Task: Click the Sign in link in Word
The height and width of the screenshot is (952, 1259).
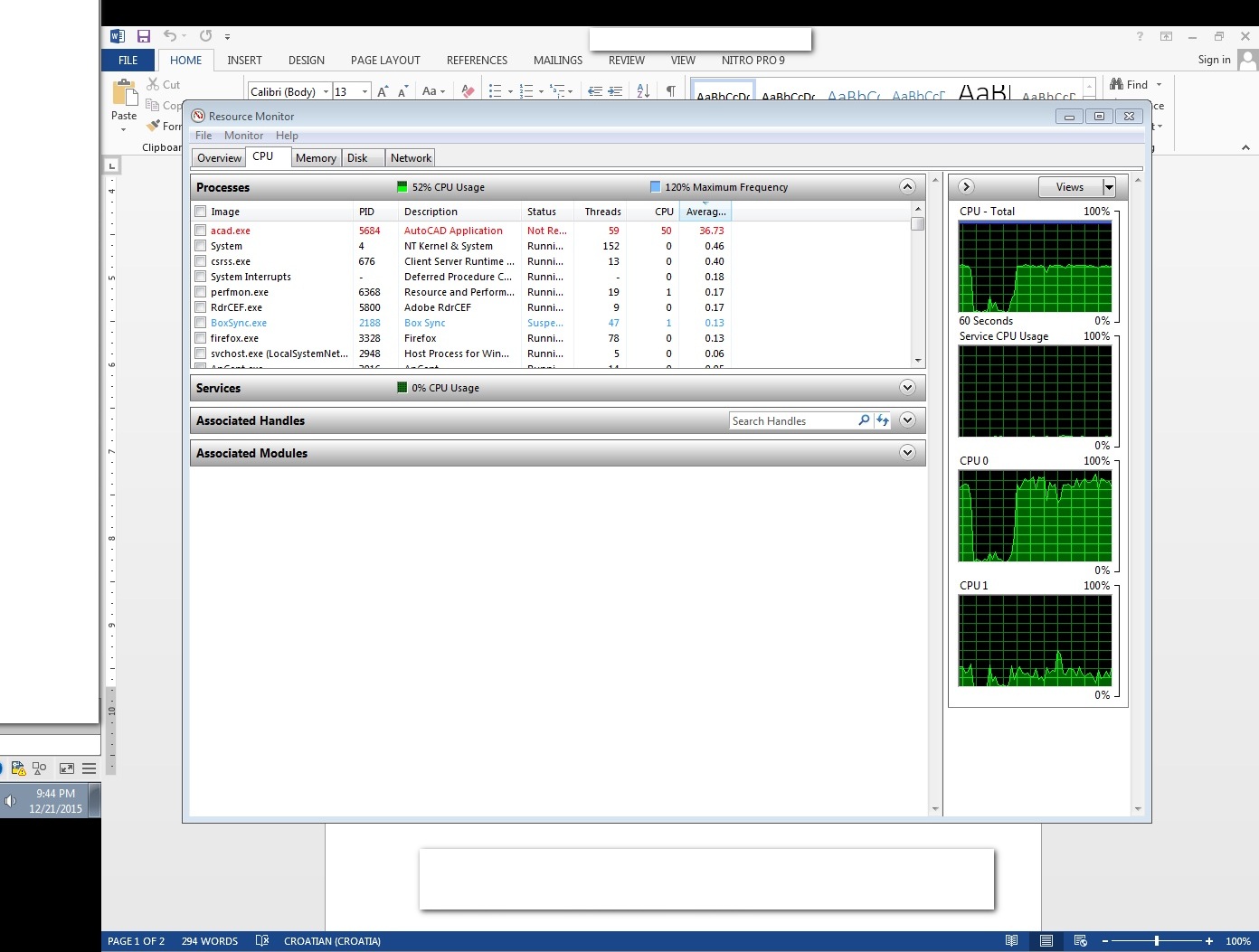Action: click(1214, 60)
